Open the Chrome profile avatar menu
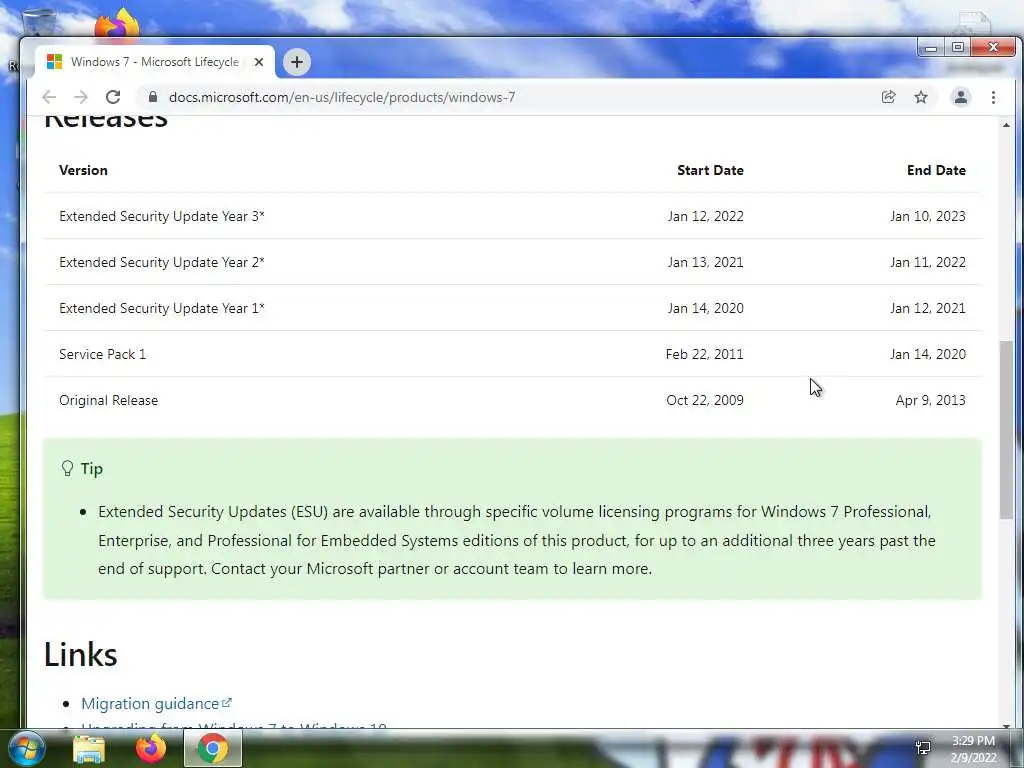Screen dimensions: 1024x768 961,97
